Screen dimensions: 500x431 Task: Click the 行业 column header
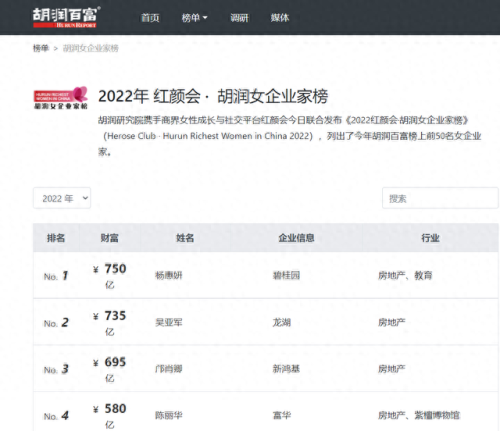430,238
